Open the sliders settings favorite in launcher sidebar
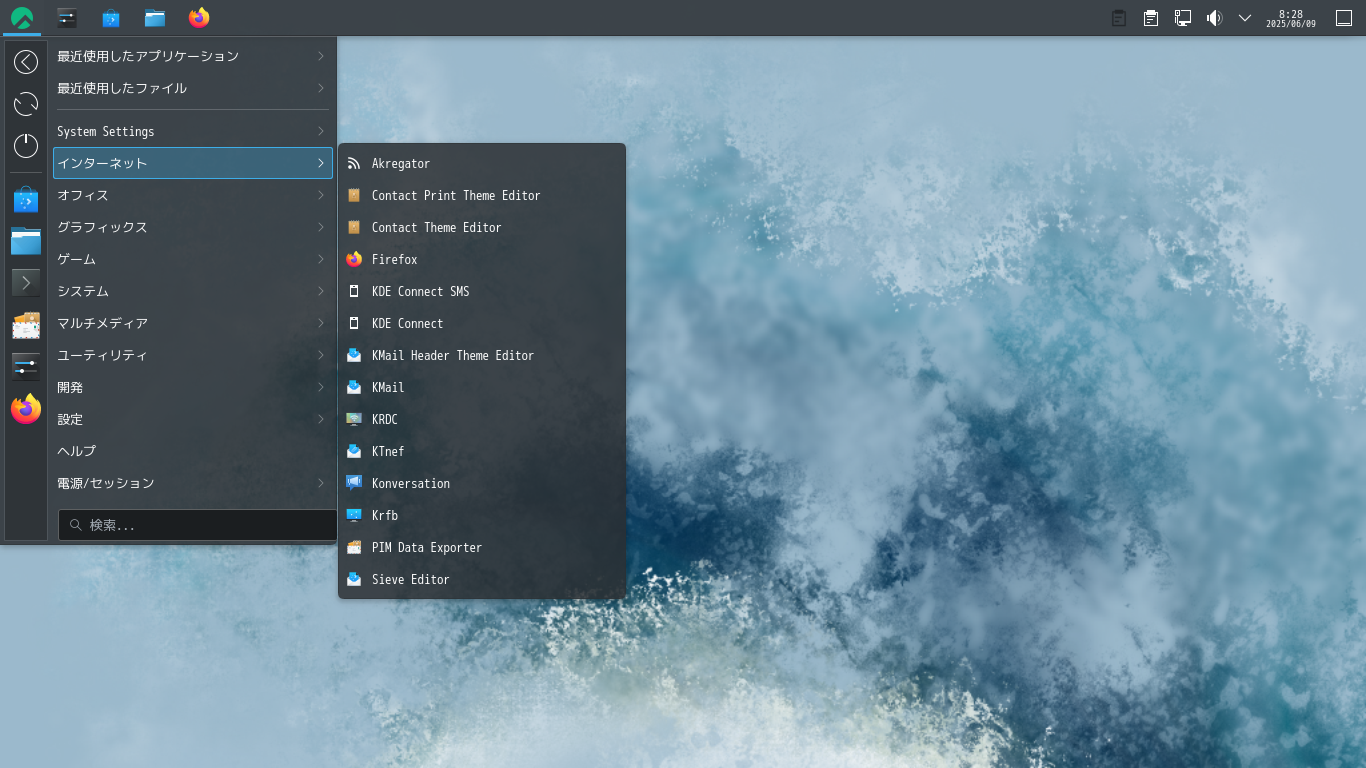This screenshot has height=768, width=1366. tap(26, 366)
